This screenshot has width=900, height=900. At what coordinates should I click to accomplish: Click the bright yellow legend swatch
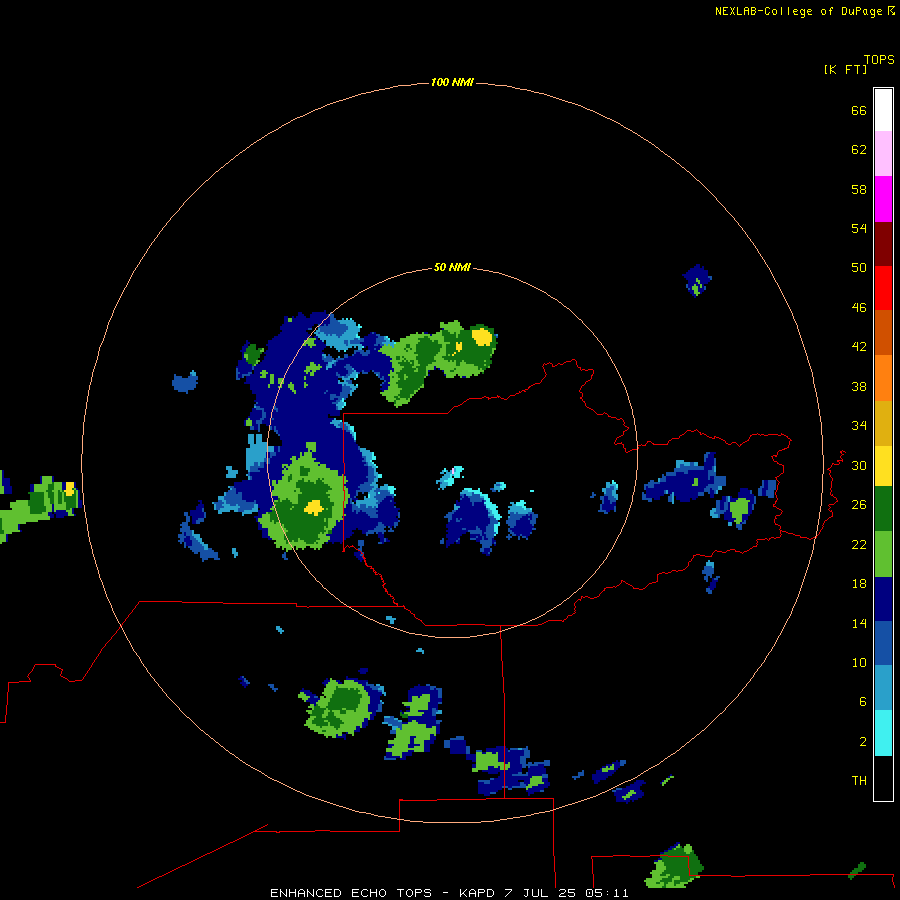pyautogui.click(x=883, y=465)
